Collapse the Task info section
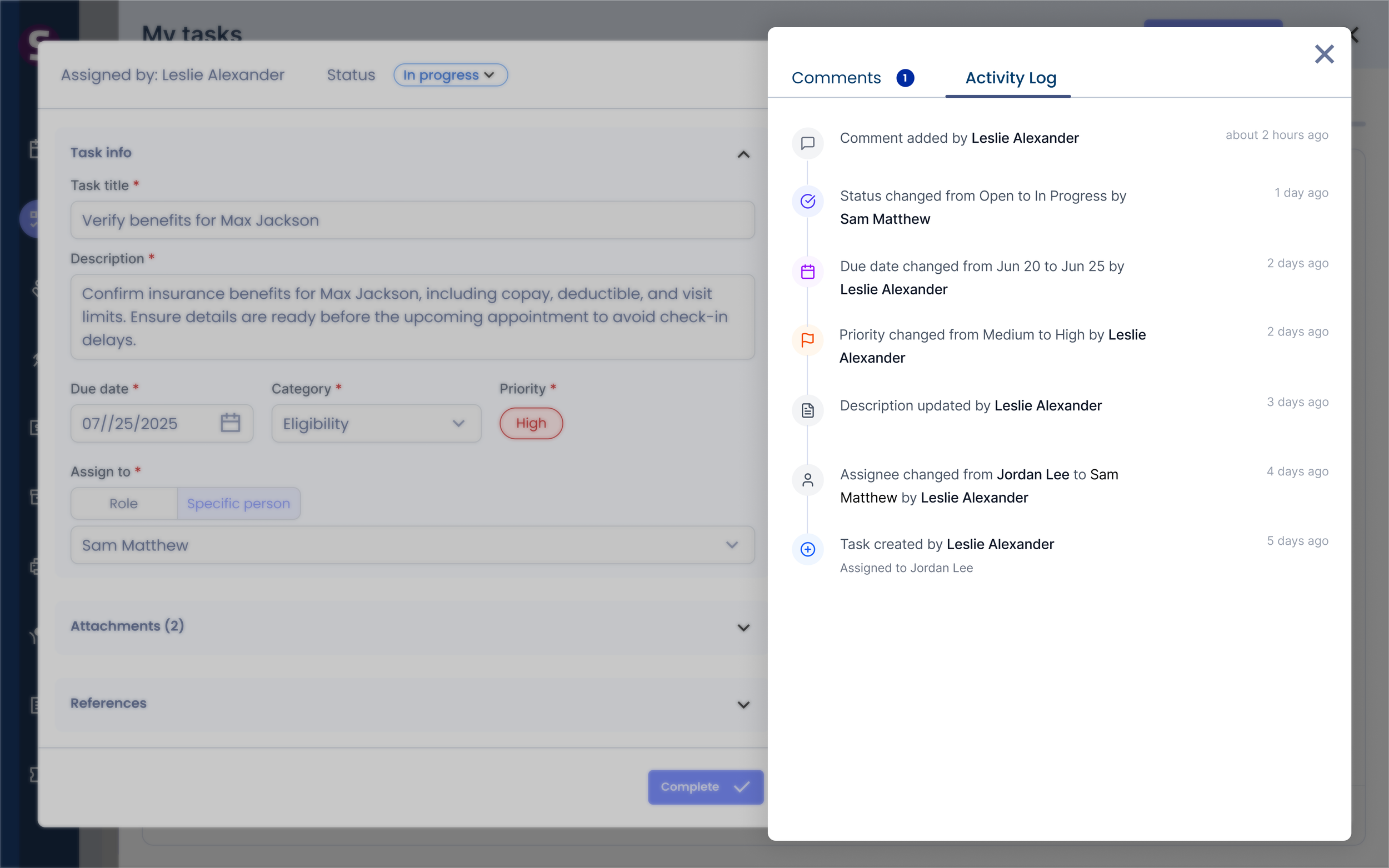Screen dimensions: 1389x868 [743, 154]
